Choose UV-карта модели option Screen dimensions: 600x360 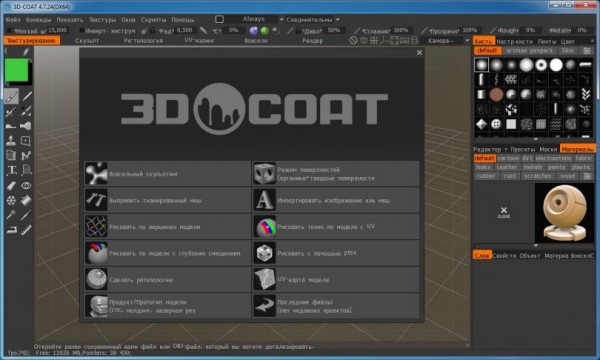tap(336, 280)
